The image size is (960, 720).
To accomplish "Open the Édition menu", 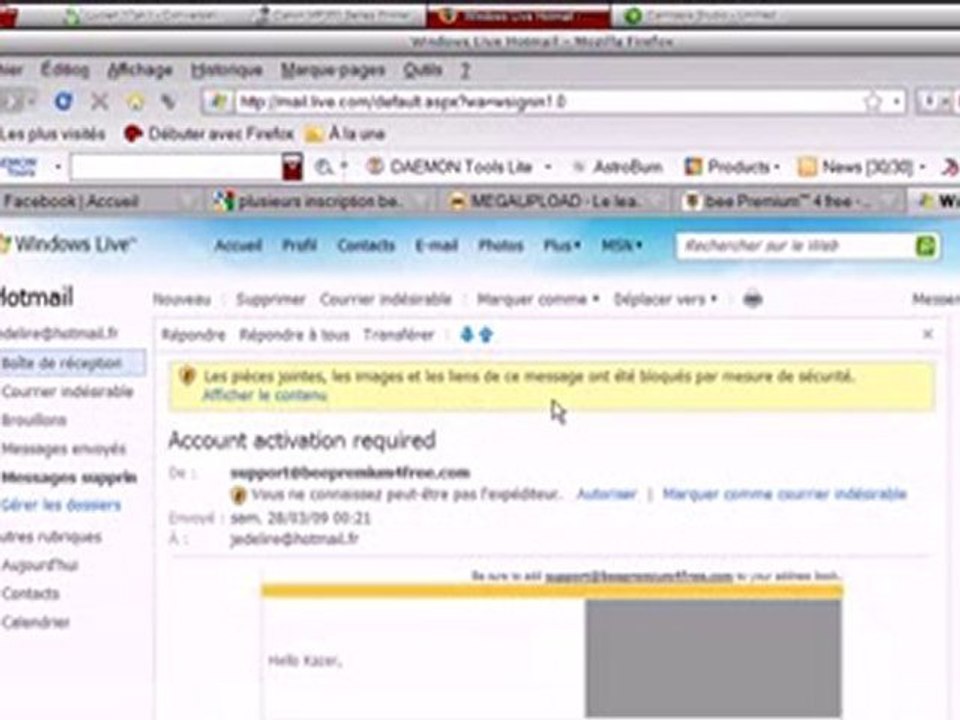I will click(x=65, y=70).
